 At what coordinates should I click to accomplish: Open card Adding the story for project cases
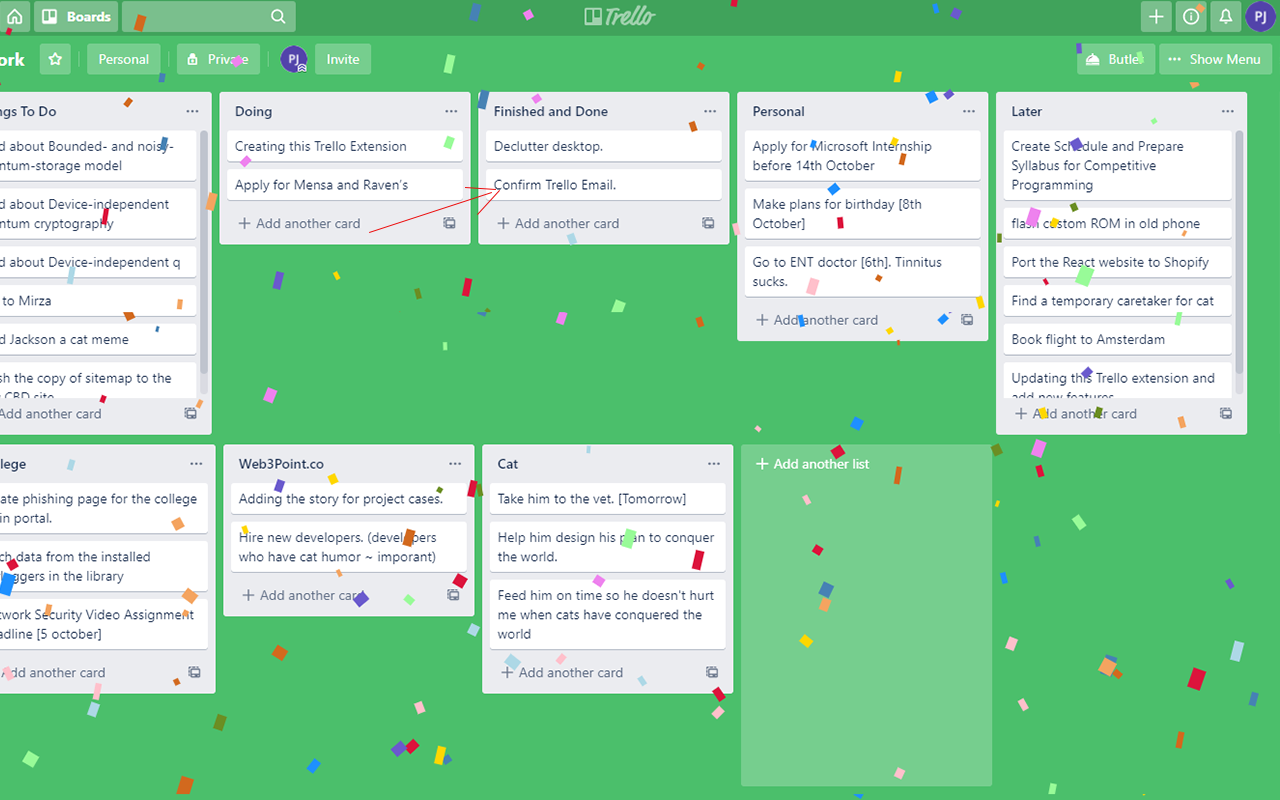point(349,498)
